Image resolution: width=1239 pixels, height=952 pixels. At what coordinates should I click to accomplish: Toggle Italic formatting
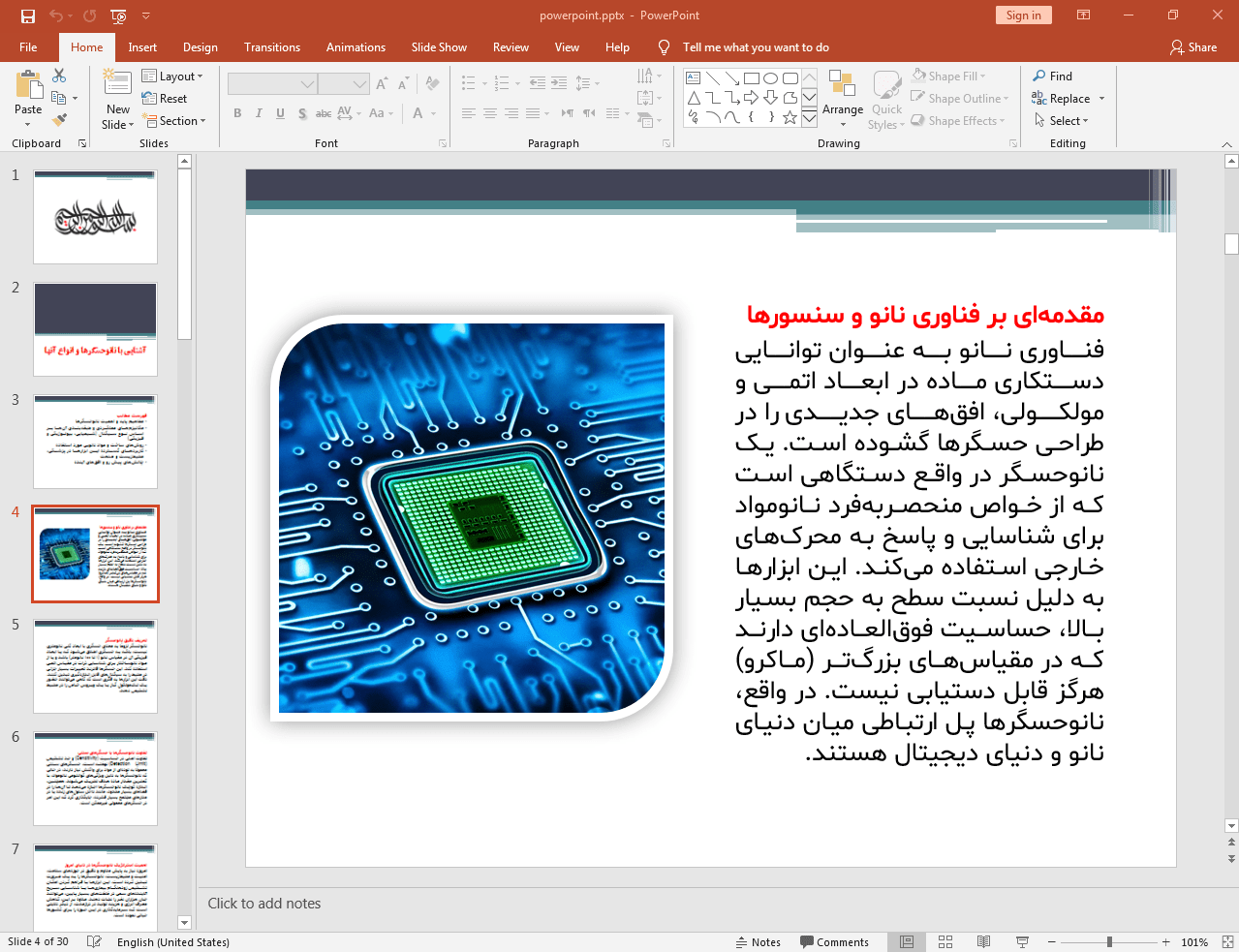[x=259, y=113]
